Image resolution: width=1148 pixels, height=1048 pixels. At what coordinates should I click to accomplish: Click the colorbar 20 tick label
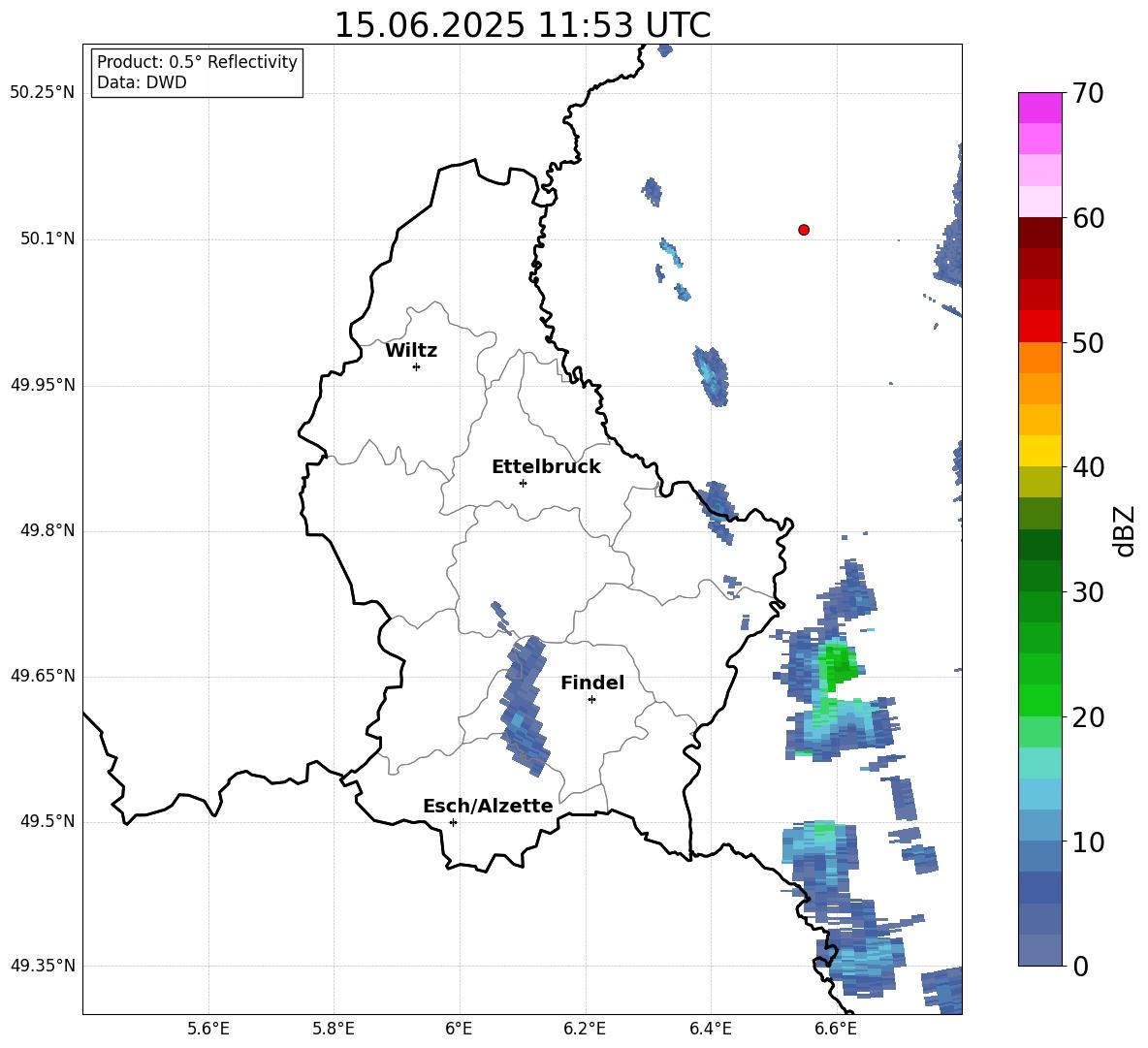1089,717
